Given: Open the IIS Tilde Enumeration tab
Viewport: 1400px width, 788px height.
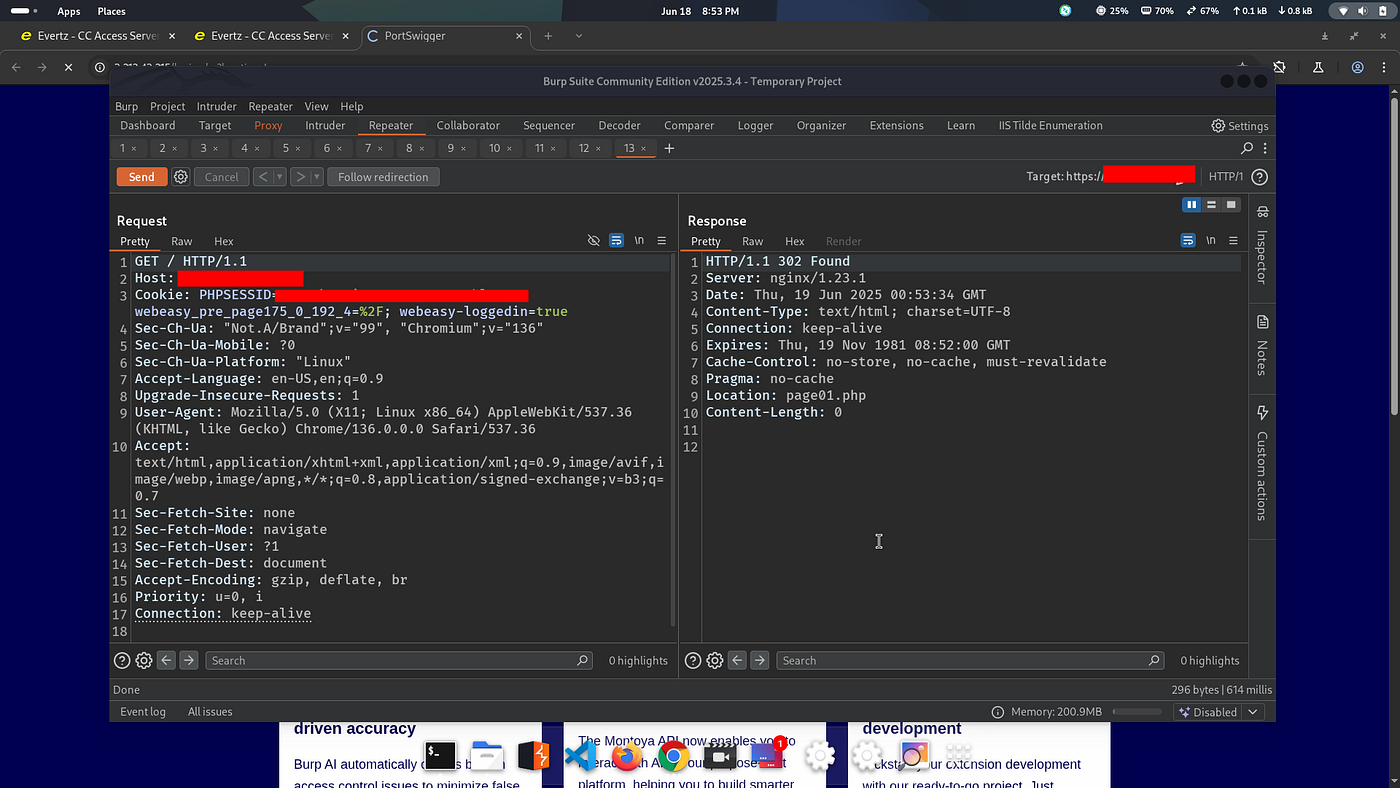Looking at the screenshot, I should pos(1050,126).
